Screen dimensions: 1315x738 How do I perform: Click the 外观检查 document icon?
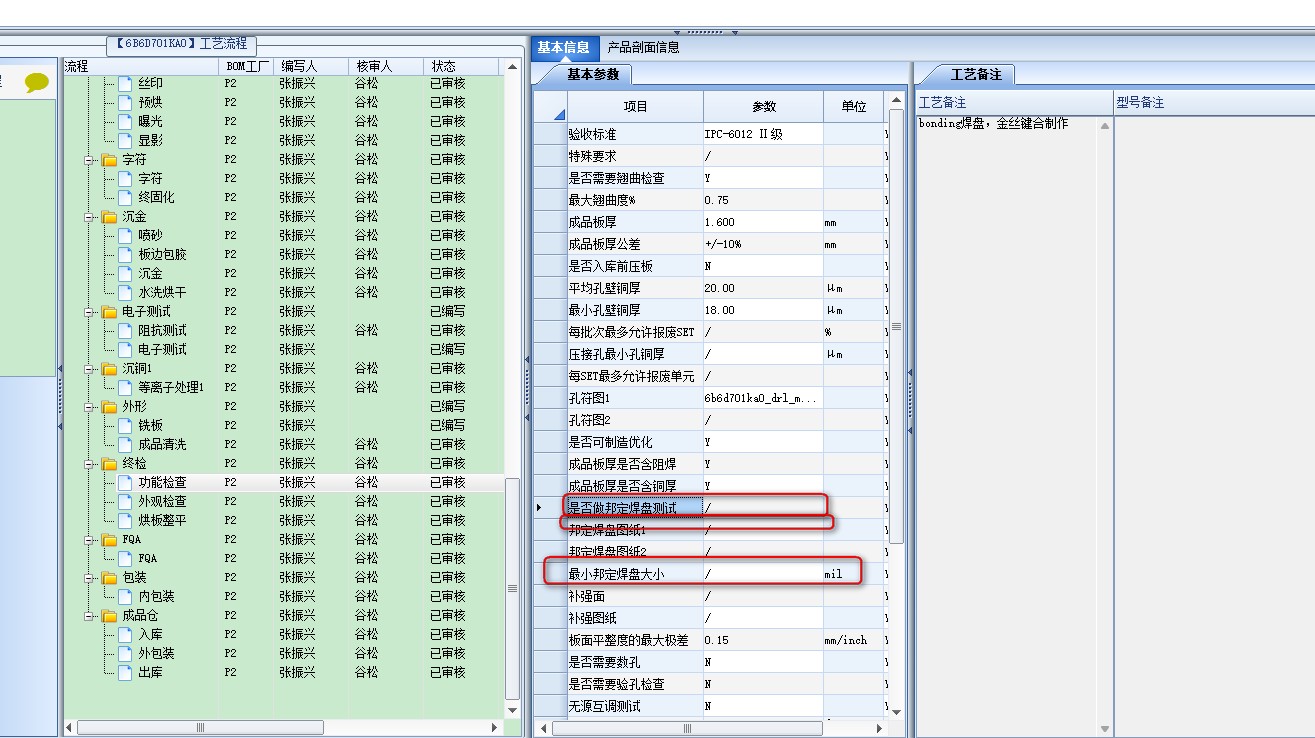125,501
